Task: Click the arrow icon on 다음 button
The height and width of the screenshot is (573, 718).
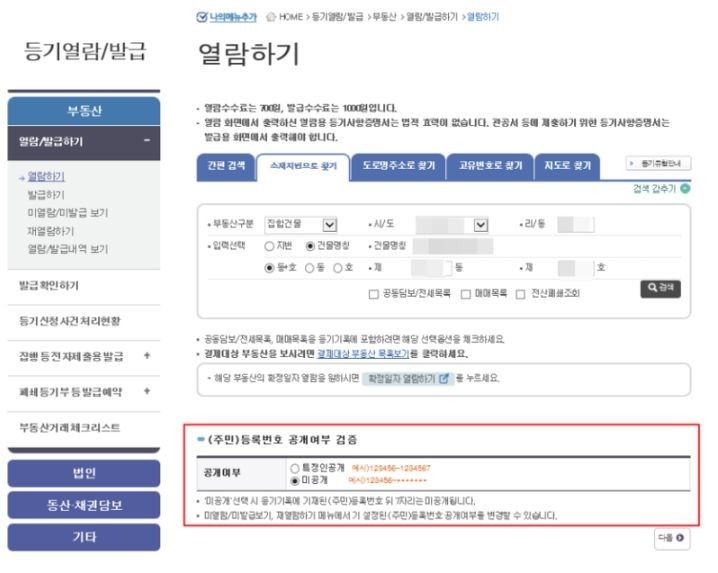Action: coord(680,538)
